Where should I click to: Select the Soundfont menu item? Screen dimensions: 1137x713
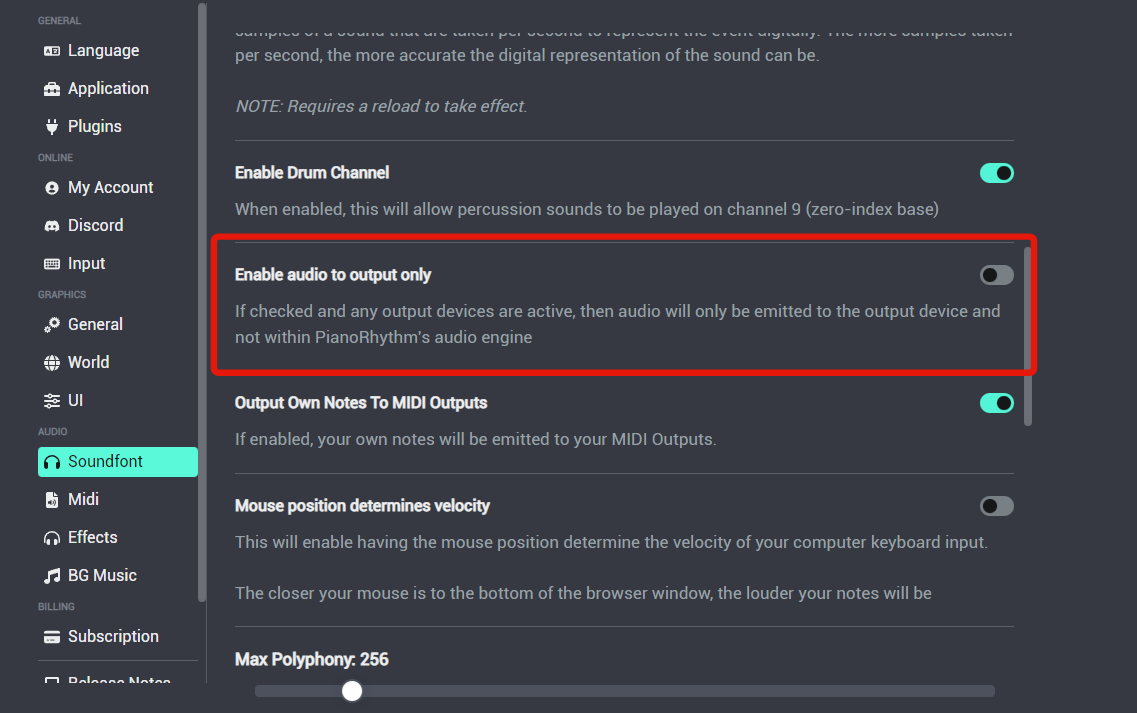[x=117, y=461]
